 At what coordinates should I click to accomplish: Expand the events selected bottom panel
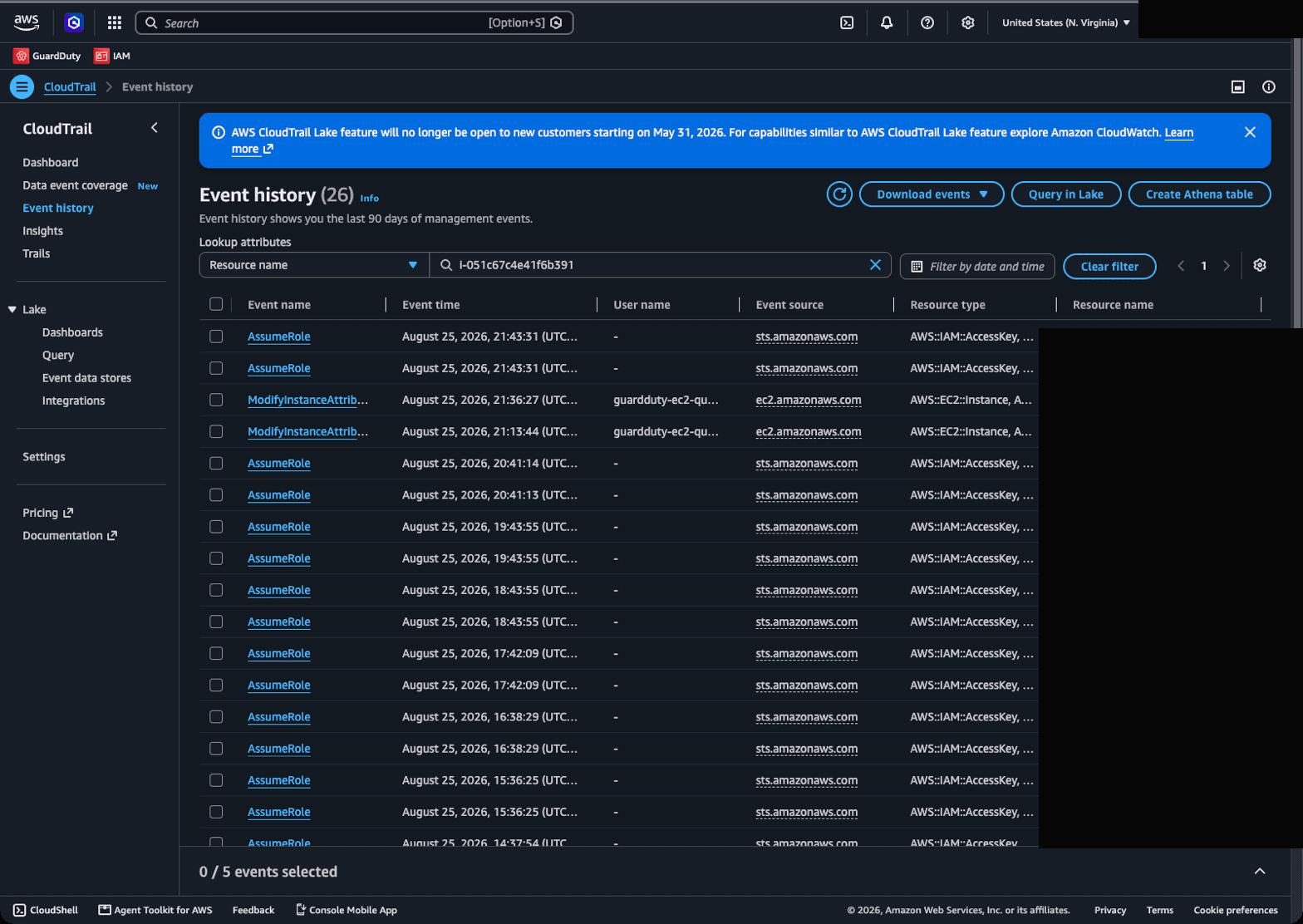(1260, 871)
